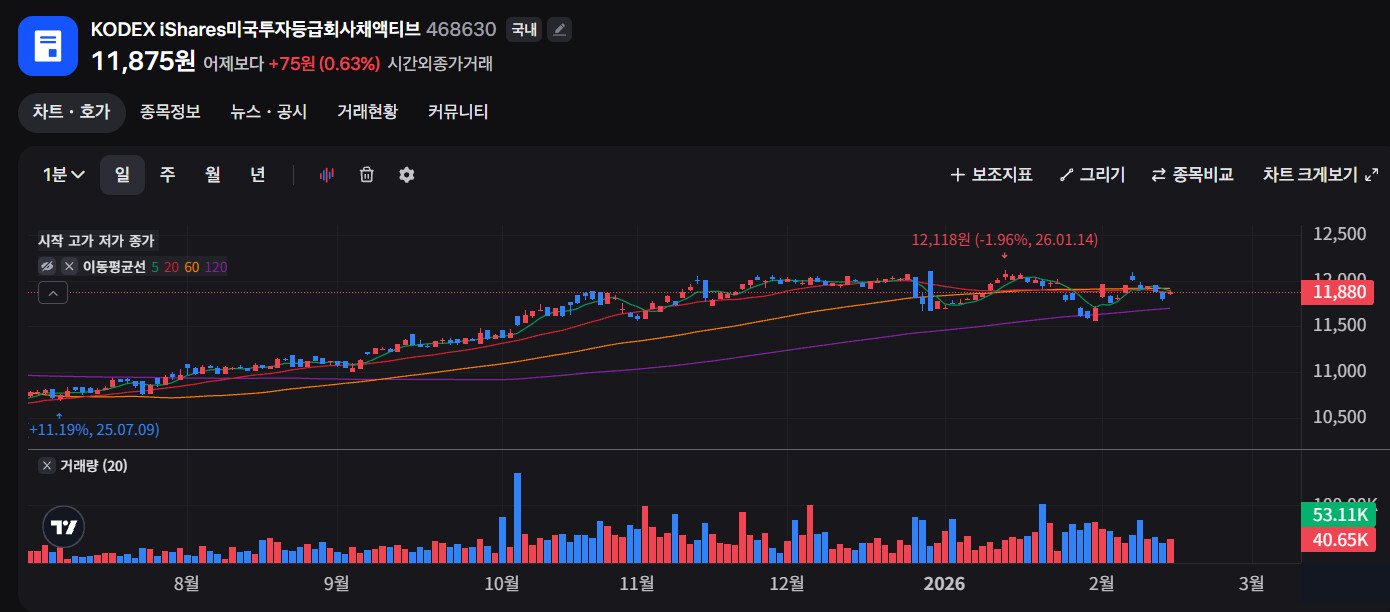Click the 9월 date axis label

click(x=337, y=582)
